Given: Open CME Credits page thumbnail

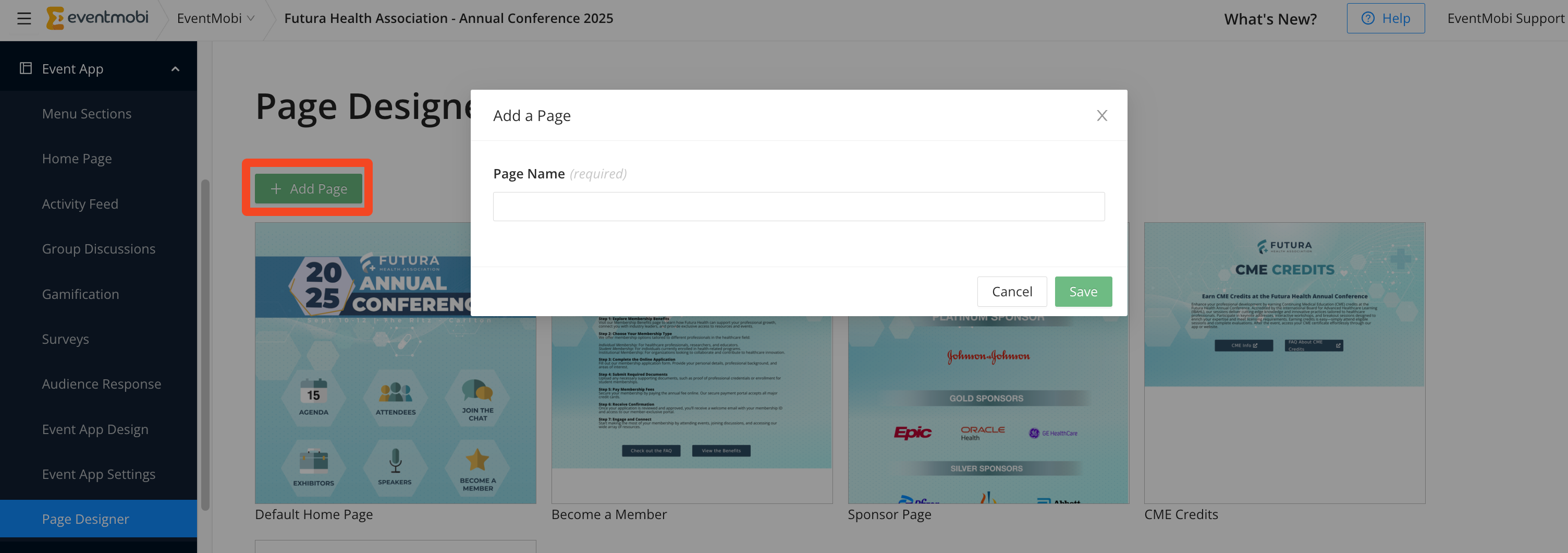Looking at the screenshot, I should click(1284, 363).
